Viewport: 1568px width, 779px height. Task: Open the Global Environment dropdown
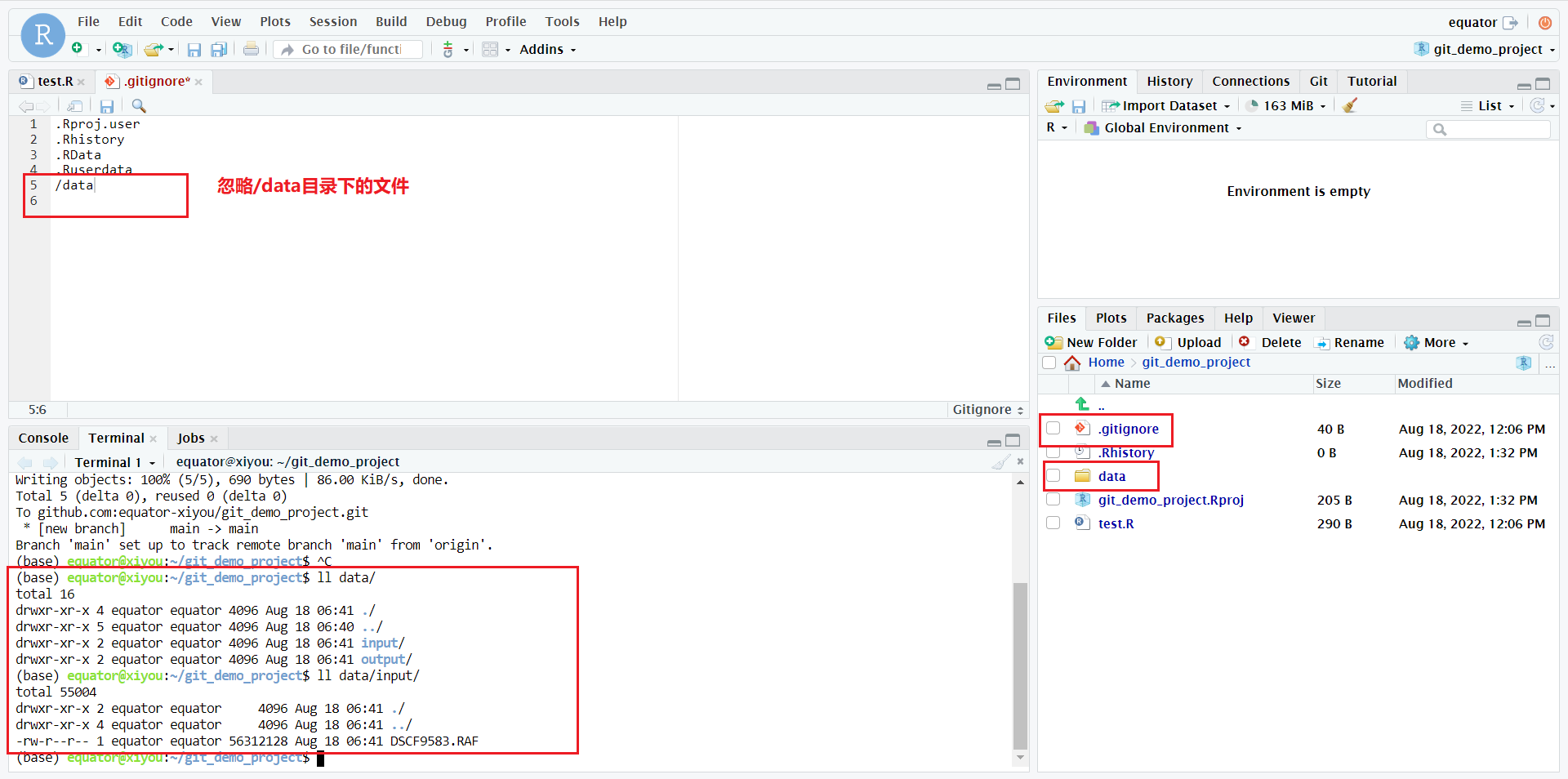tap(1163, 128)
